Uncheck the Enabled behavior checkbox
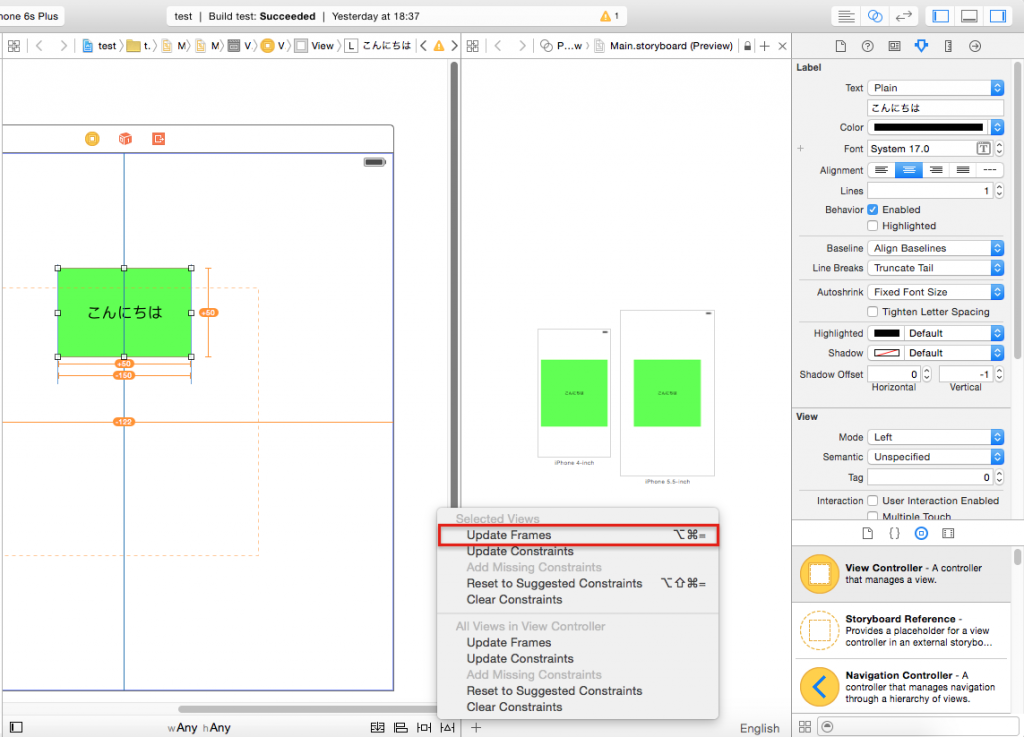The height and width of the screenshot is (737, 1024). click(873, 210)
